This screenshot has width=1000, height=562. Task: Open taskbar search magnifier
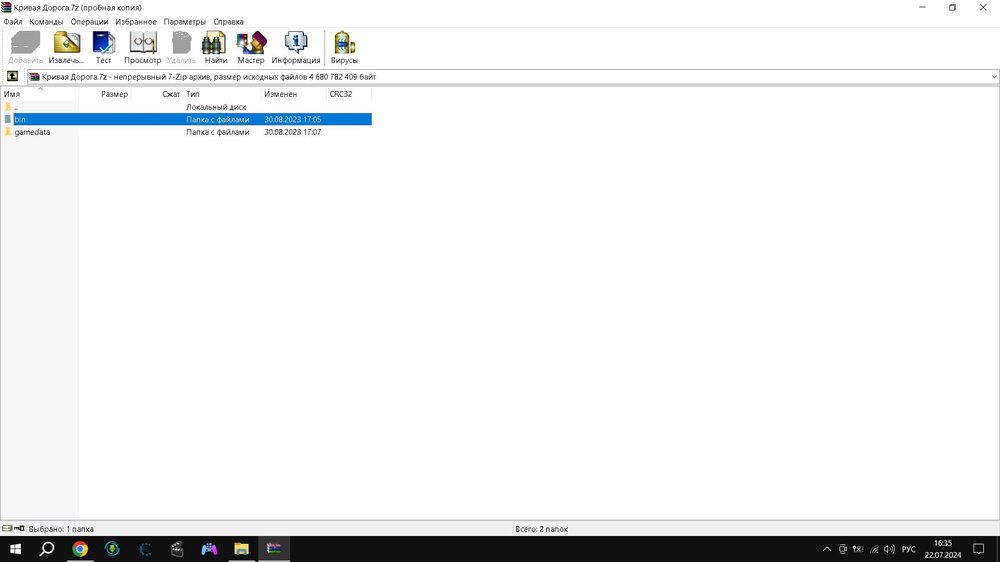47,549
